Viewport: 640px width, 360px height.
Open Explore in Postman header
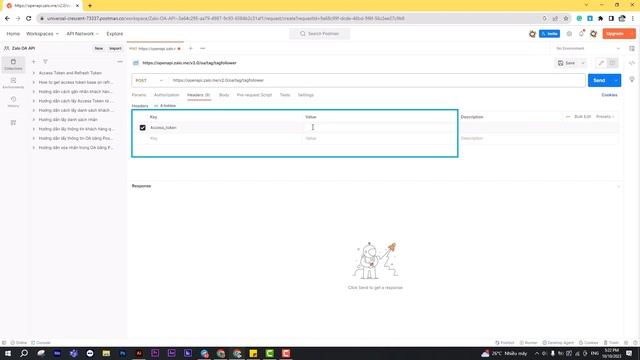tap(115, 34)
